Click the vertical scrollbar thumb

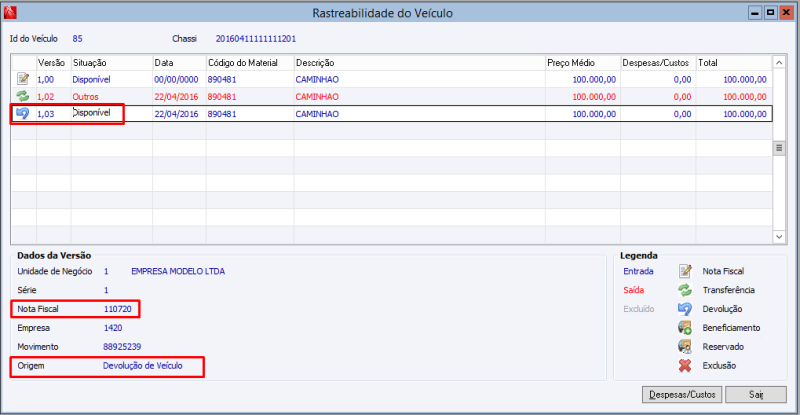coord(779,148)
